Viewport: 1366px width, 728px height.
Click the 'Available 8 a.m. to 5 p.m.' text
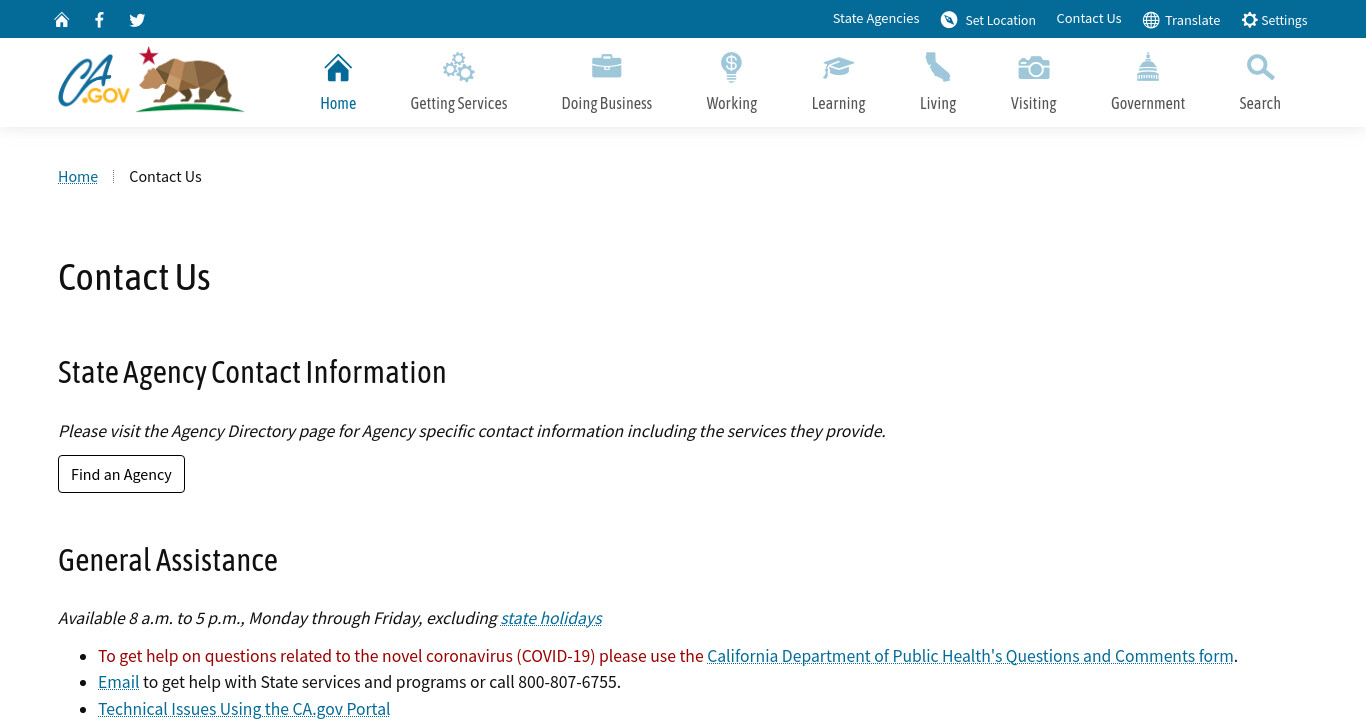pyautogui.click(x=277, y=618)
